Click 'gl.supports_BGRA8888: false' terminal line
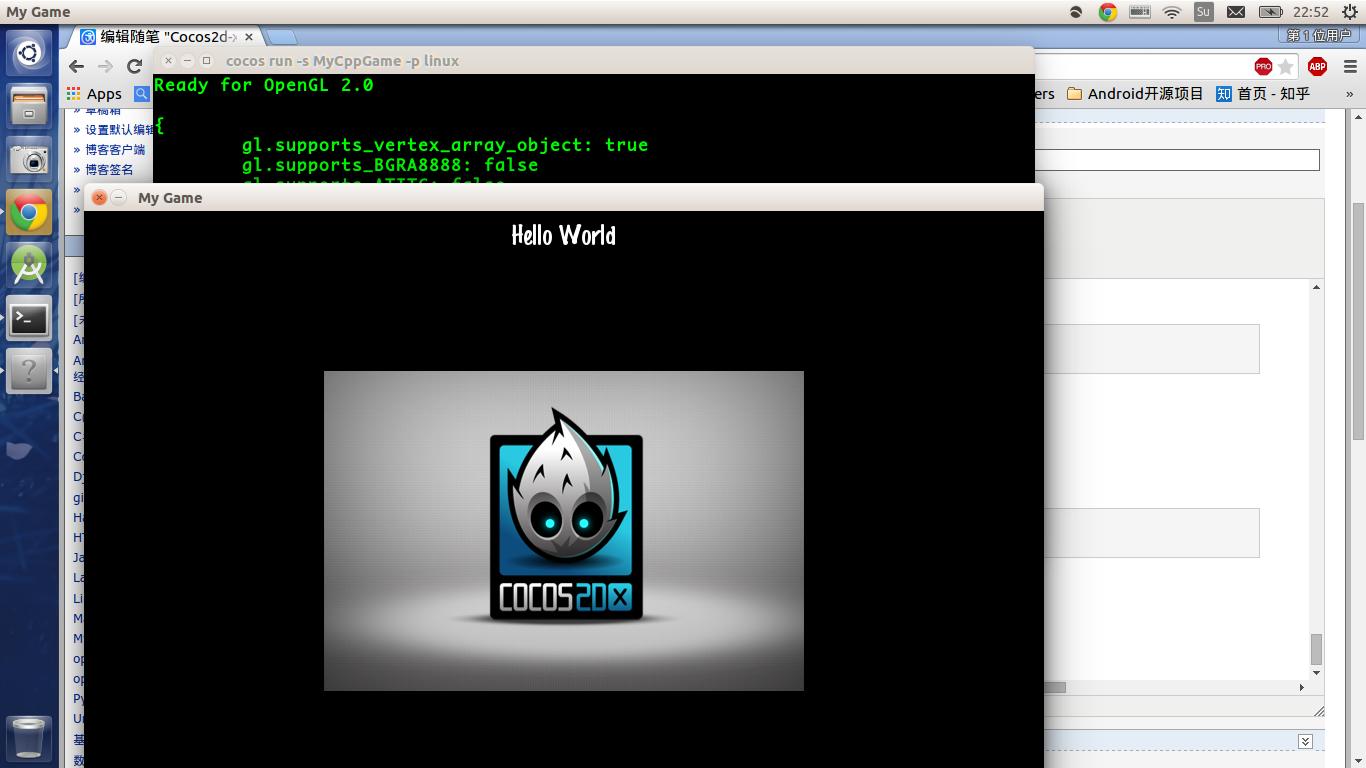Screen dimensions: 1366x768 390,165
